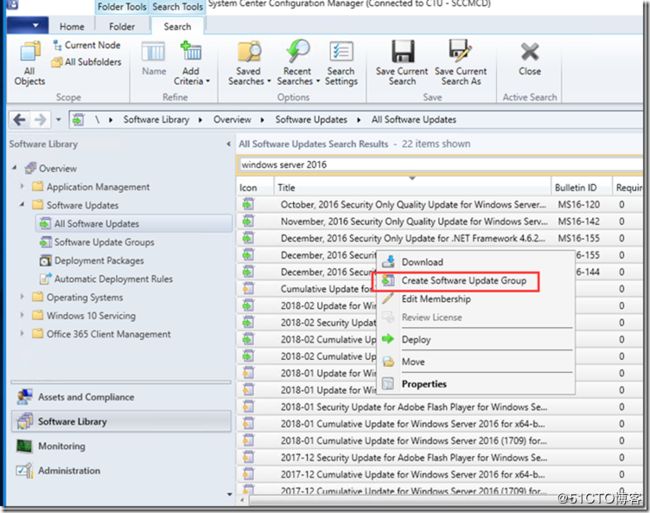Select October 2016 Security Only Quality Update row
This screenshot has width=650, height=513.
pos(439,205)
